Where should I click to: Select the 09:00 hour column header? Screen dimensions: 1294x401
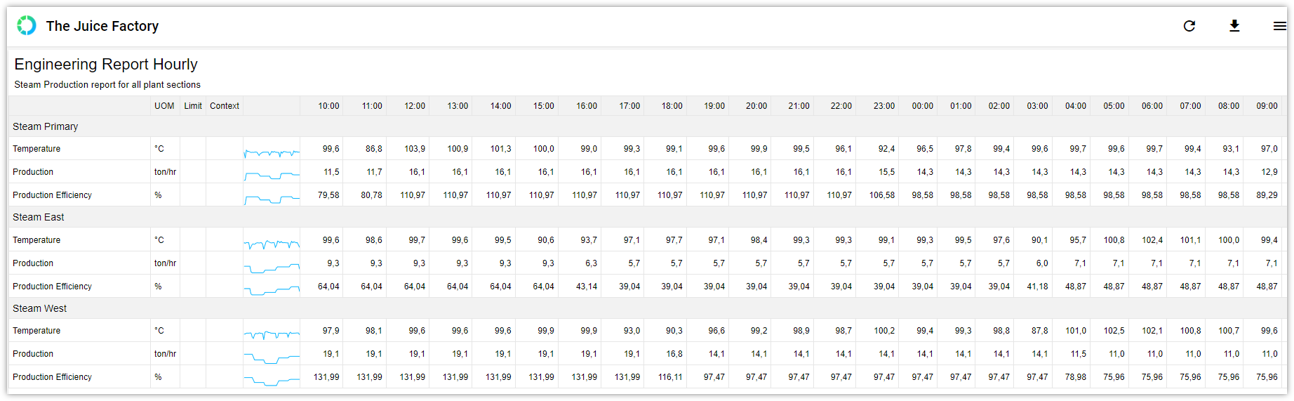[1267, 106]
